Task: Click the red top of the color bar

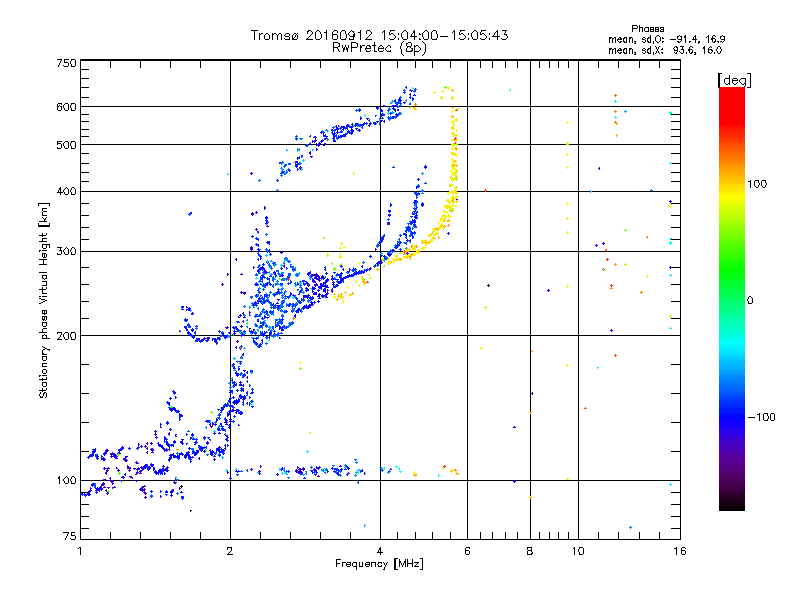Action: pyautogui.click(x=732, y=98)
